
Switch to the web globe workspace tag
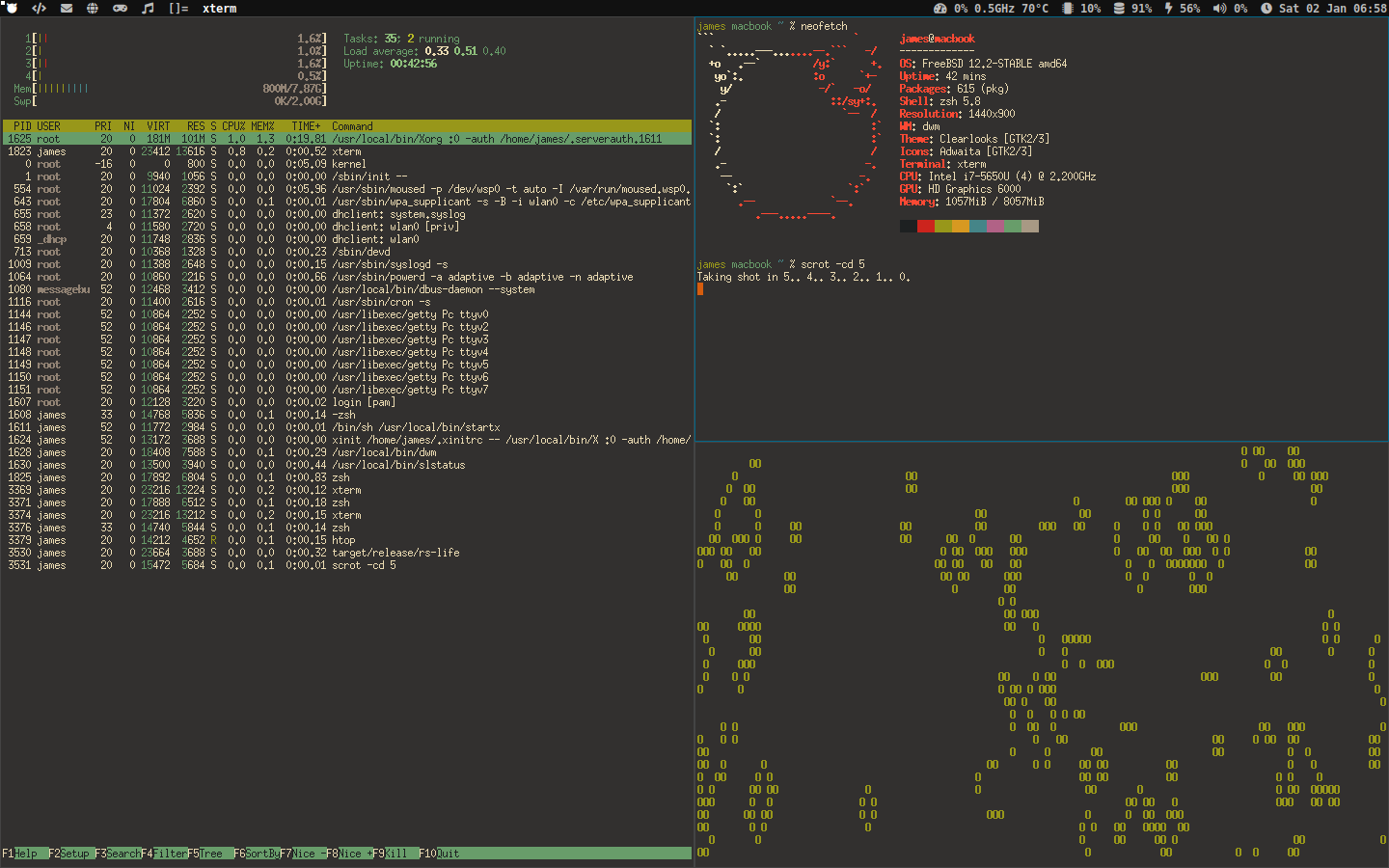[x=93, y=8]
